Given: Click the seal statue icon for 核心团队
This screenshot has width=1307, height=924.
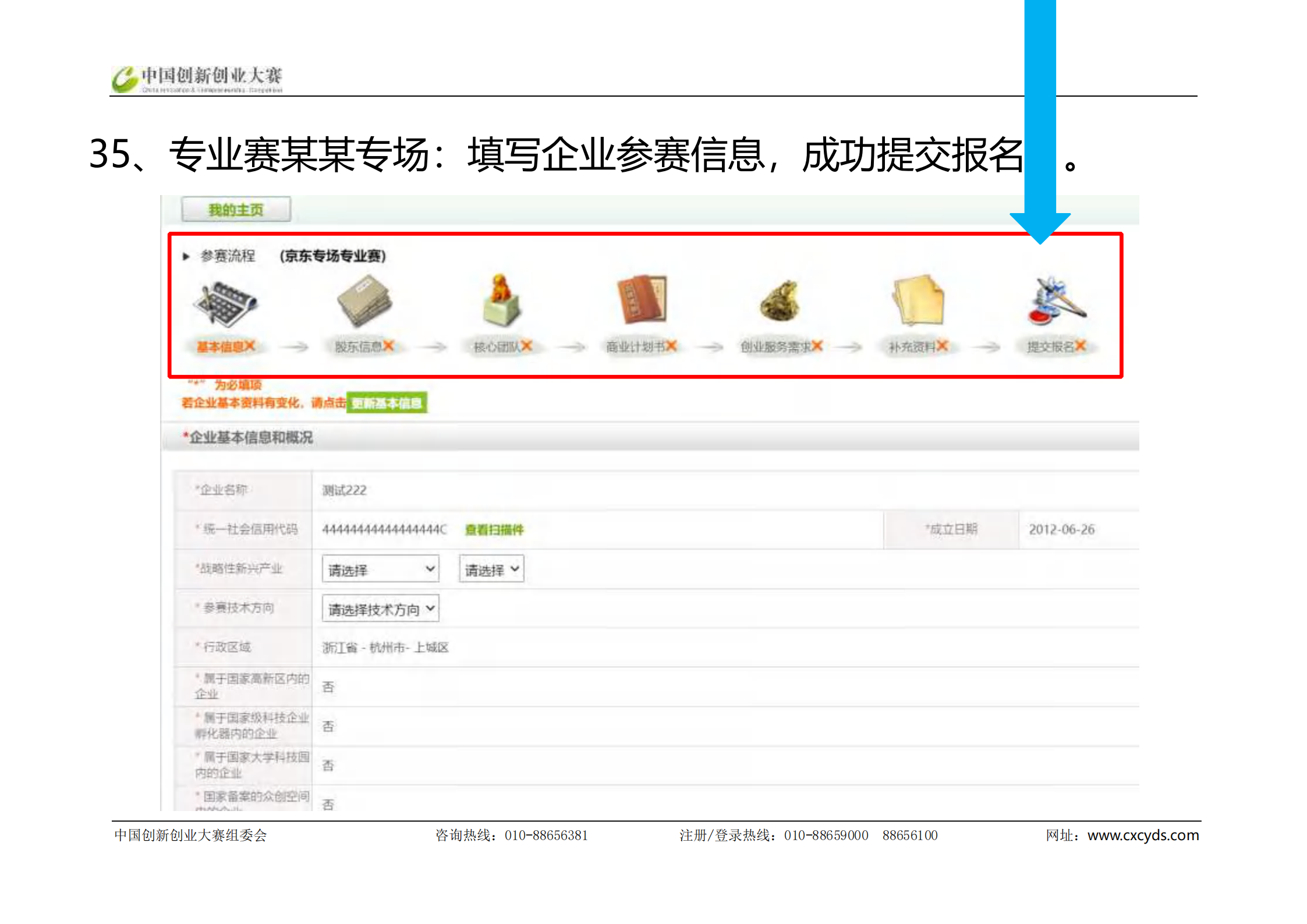Looking at the screenshot, I should pos(502,300).
